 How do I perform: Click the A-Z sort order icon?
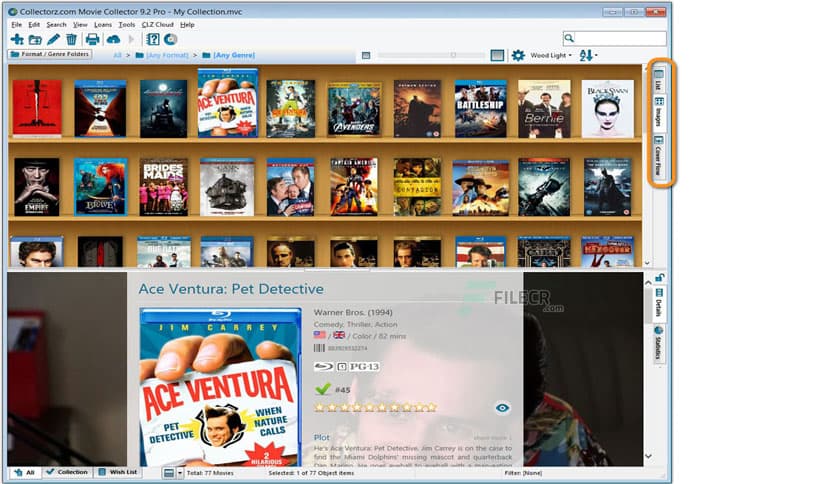[585, 55]
